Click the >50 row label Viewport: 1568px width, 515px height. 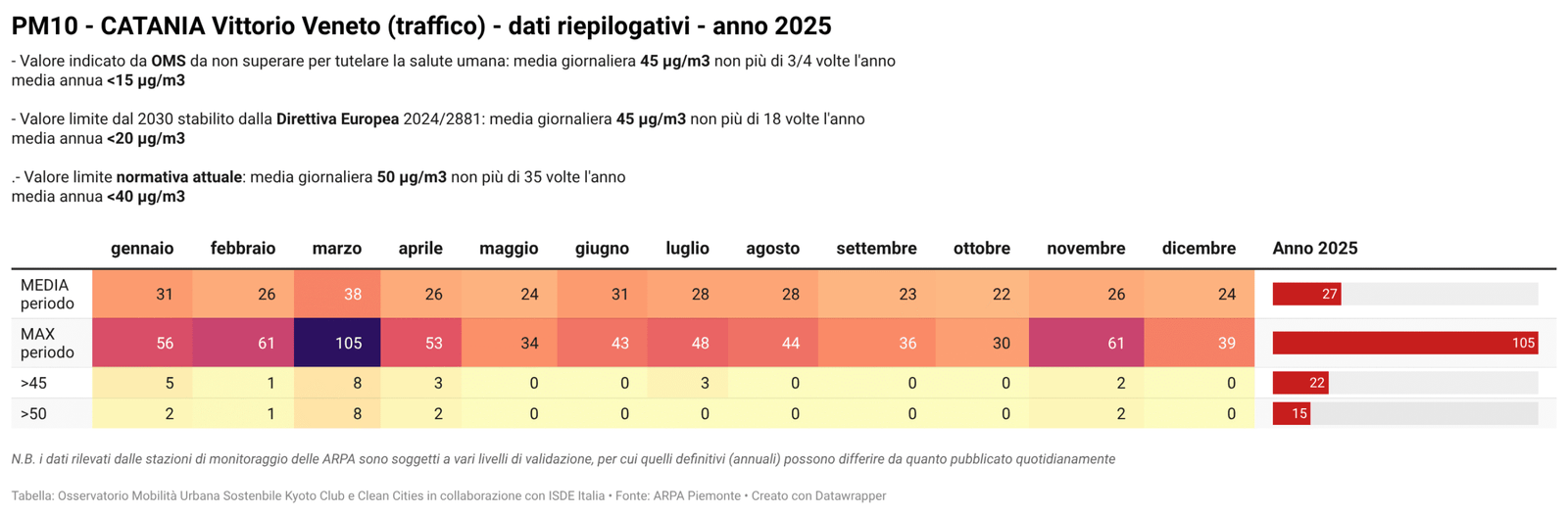33,414
